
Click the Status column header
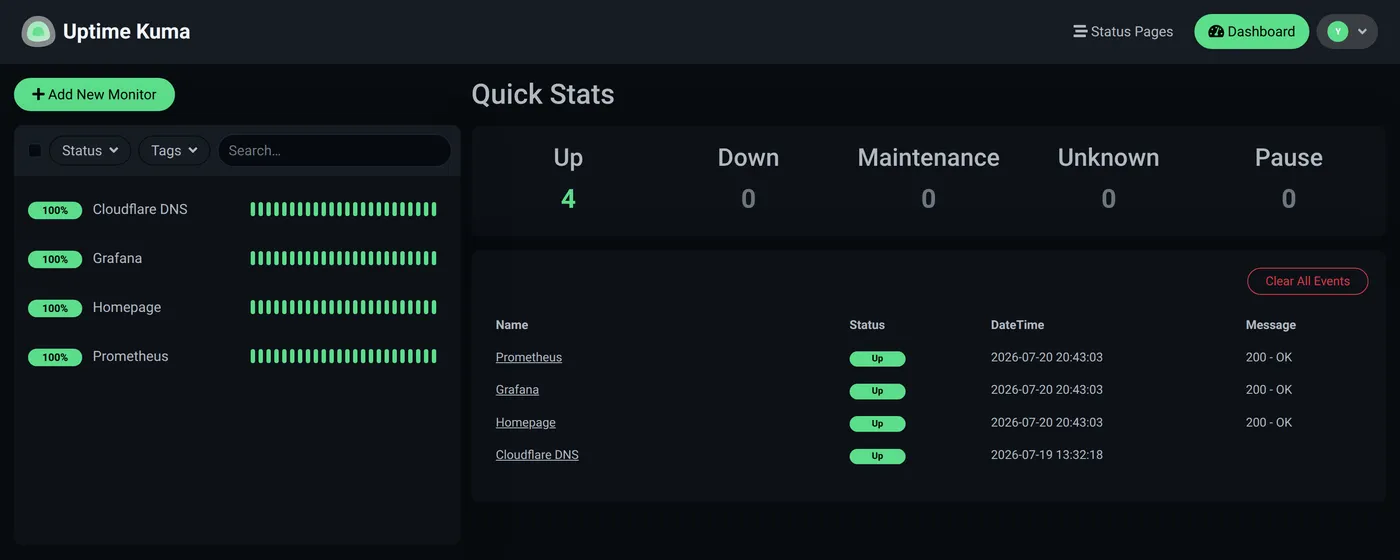(867, 325)
